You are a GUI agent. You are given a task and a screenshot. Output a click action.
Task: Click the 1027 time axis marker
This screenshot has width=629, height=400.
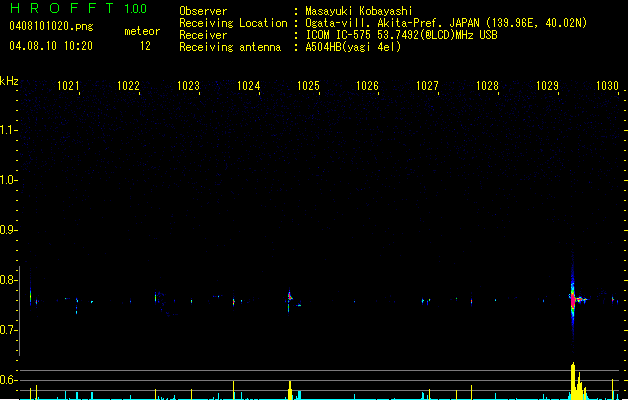point(427,86)
